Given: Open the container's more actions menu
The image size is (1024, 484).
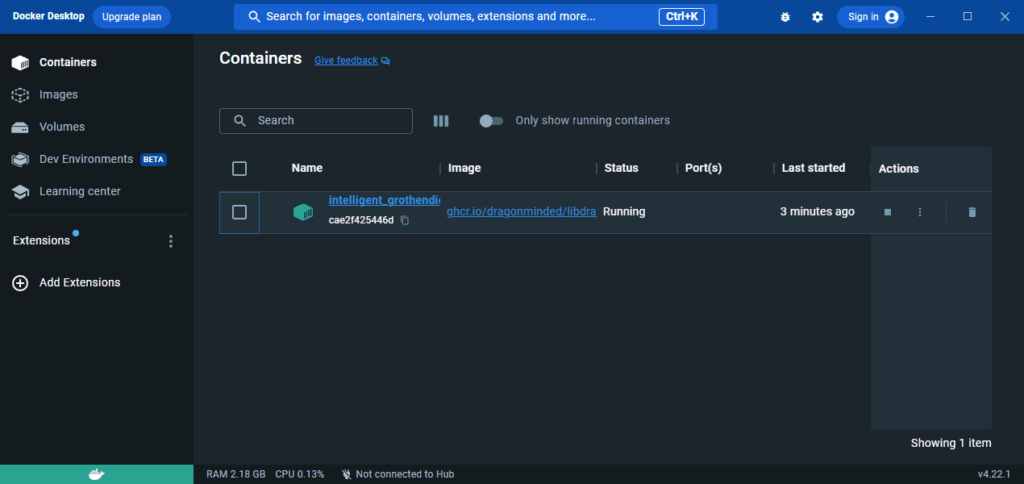Looking at the screenshot, I should click(x=920, y=212).
